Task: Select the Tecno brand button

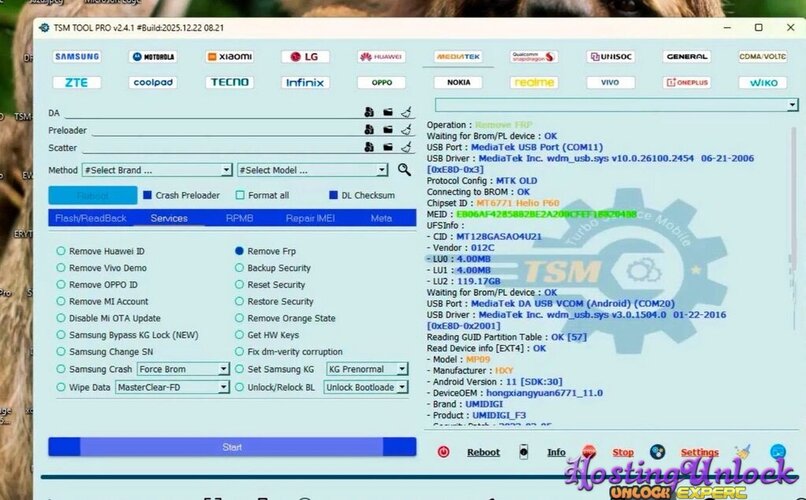Action: click(x=229, y=82)
